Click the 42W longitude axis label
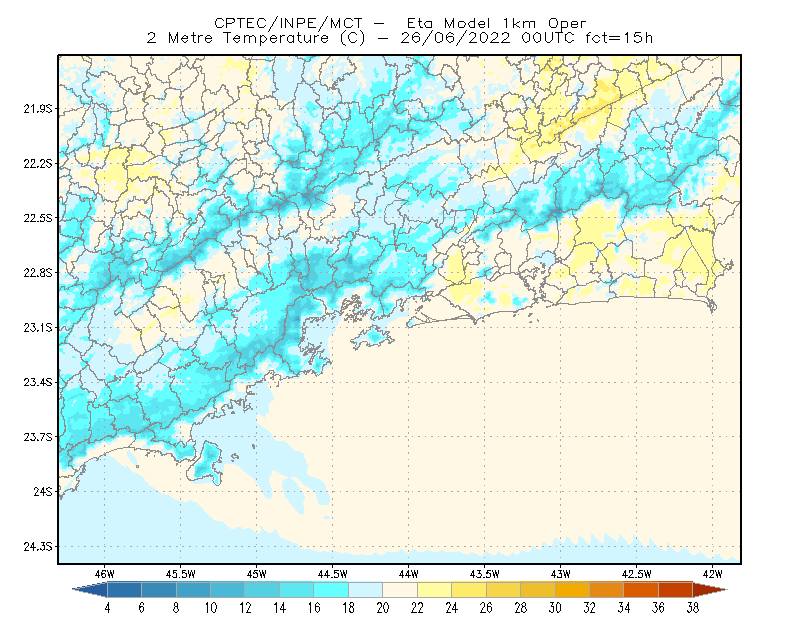This screenshot has width=800, height=618. tap(712, 574)
